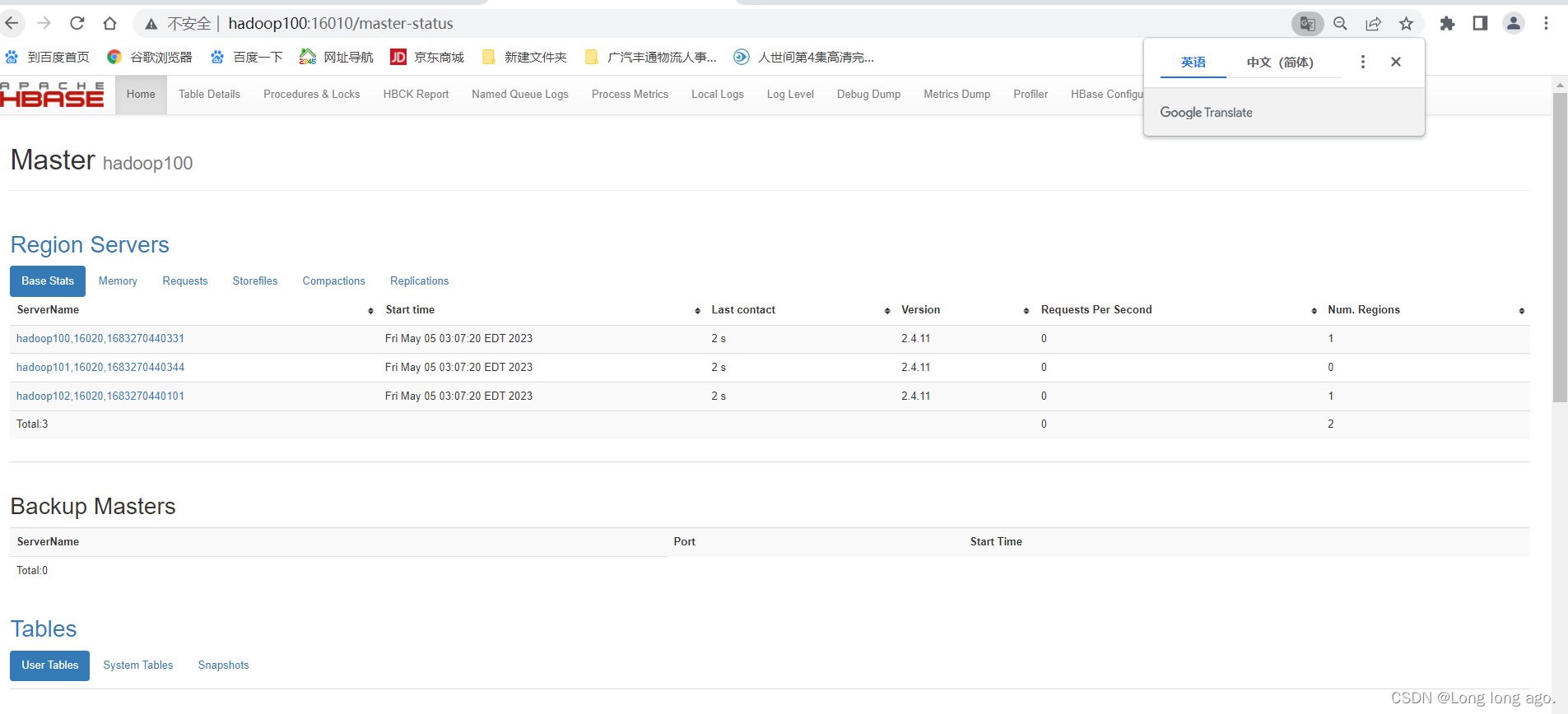Open the Chrome three-dot menu
This screenshot has height=714, width=1568.
click(x=1546, y=23)
